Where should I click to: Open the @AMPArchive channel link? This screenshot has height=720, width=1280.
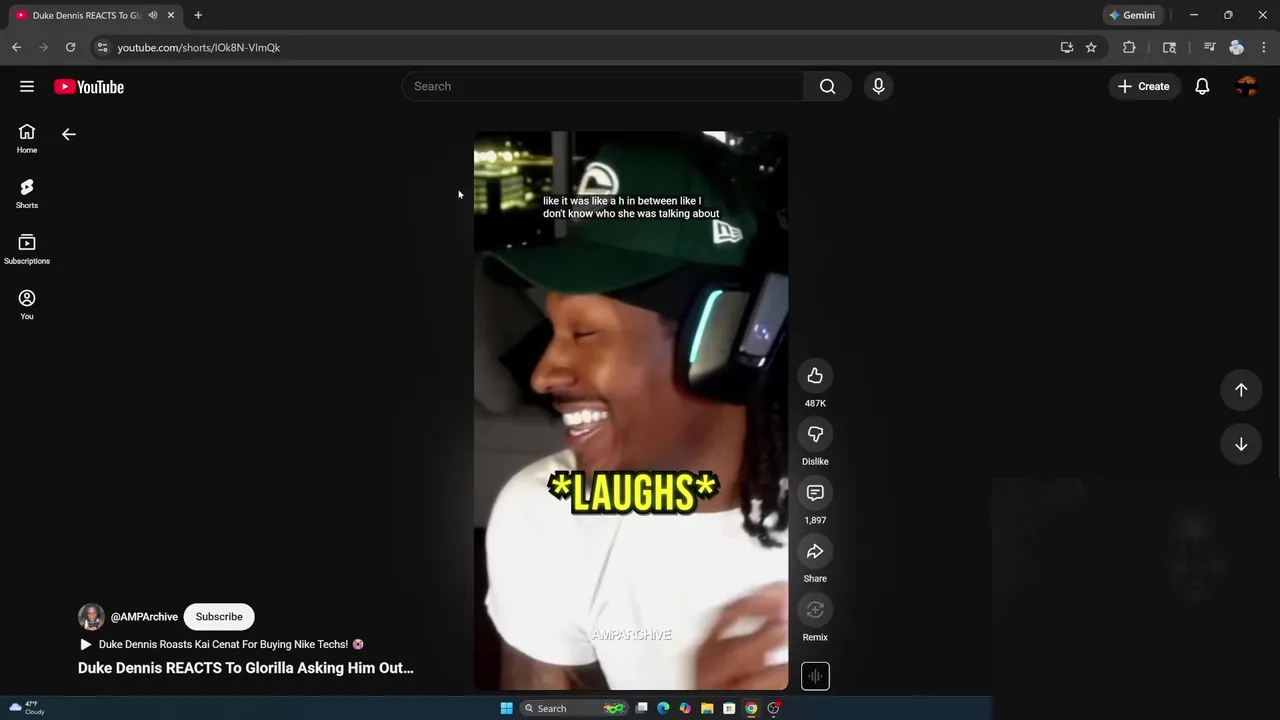144,617
